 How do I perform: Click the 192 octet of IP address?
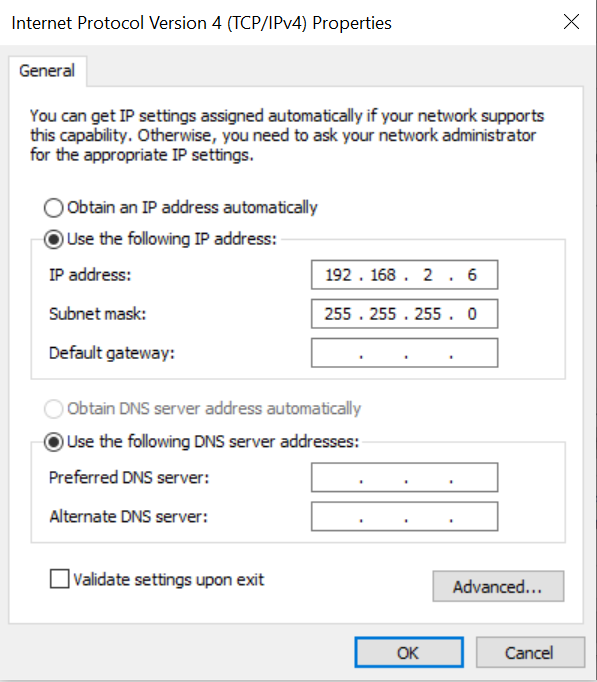click(x=338, y=275)
